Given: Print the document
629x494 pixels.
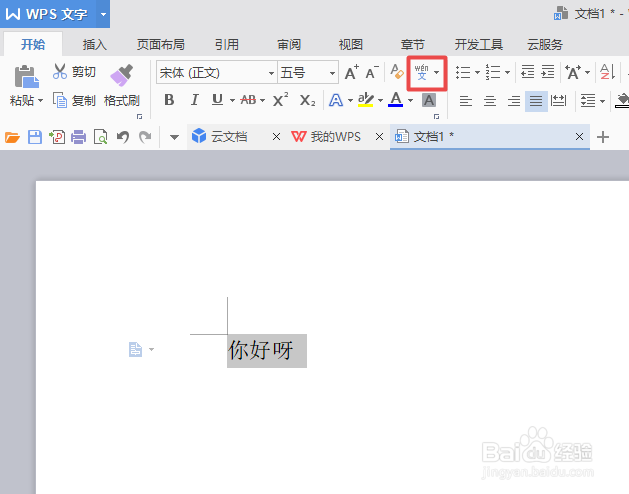Looking at the screenshot, I should click(x=79, y=137).
